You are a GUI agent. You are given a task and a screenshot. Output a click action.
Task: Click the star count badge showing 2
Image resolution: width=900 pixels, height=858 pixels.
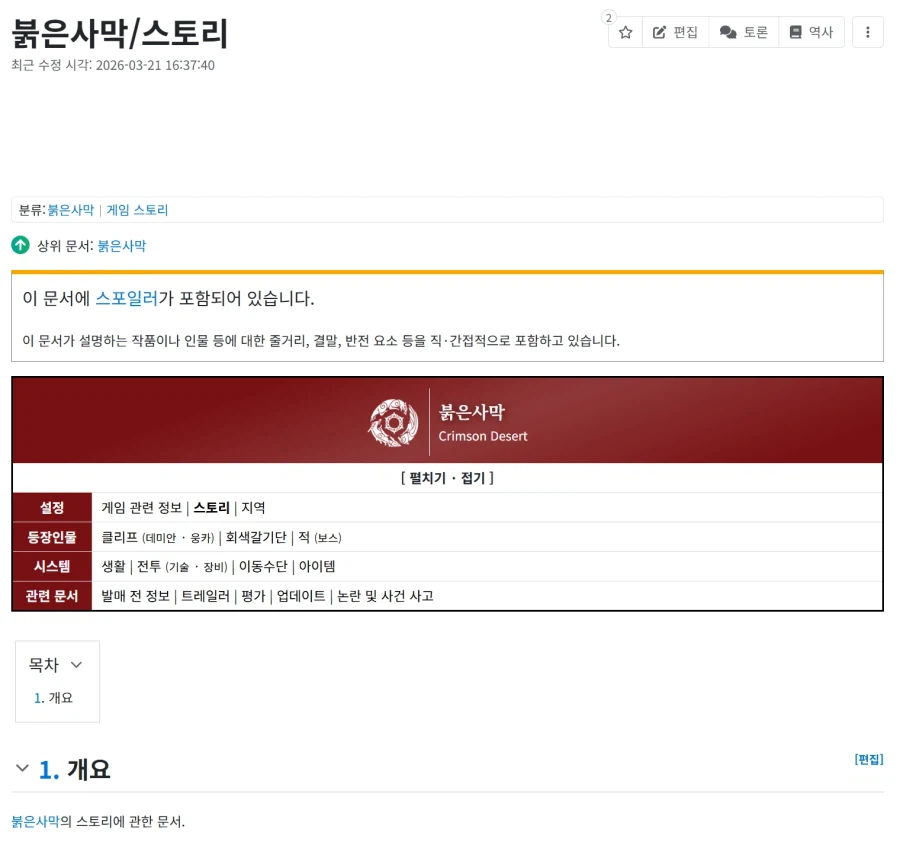tap(608, 18)
